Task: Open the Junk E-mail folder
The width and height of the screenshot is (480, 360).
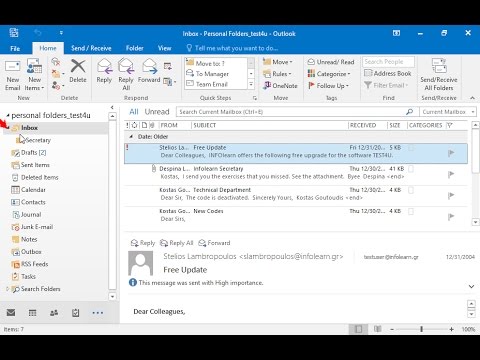Action: tap(36, 227)
